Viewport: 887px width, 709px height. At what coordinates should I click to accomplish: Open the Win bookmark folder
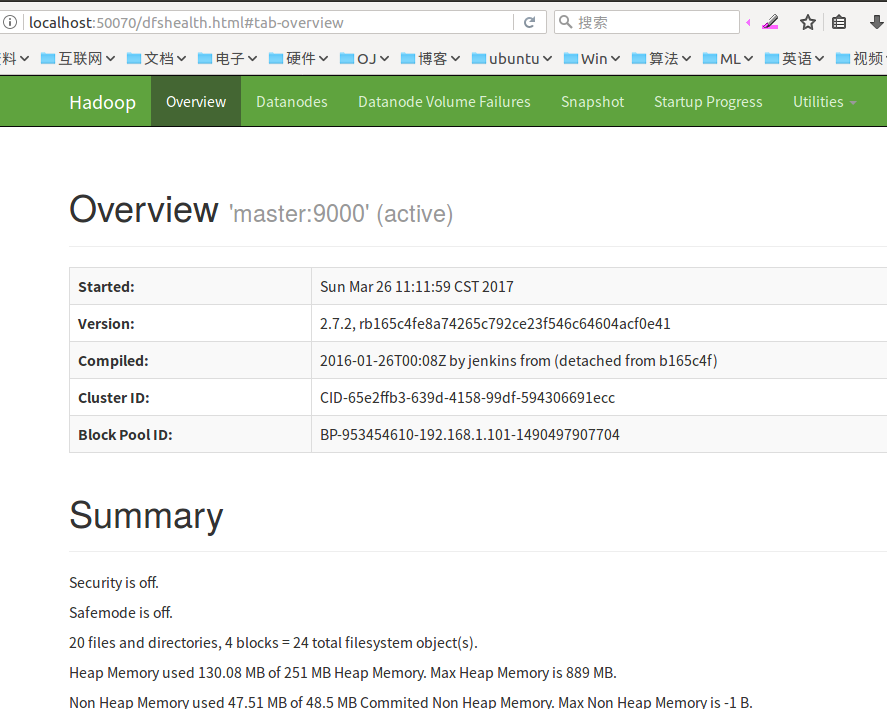click(x=592, y=58)
